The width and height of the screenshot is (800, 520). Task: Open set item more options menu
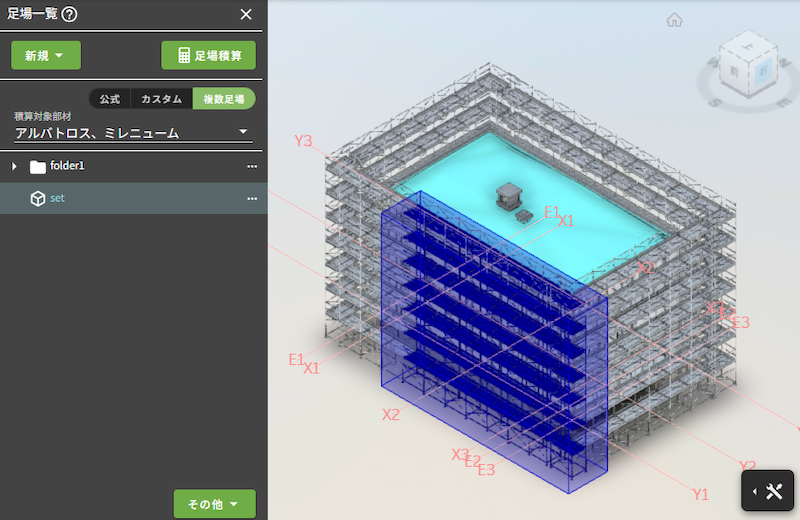click(x=252, y=198)
